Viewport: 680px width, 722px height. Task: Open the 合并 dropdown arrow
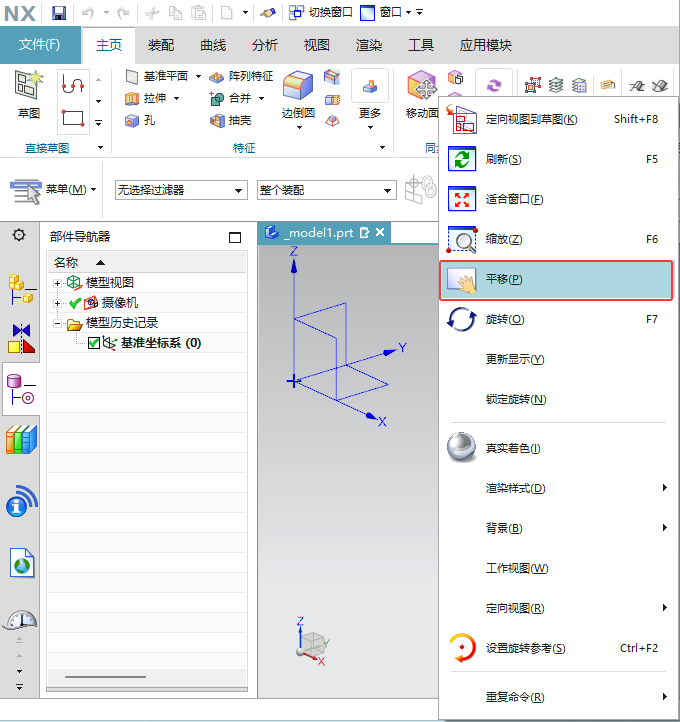[262, 99]
